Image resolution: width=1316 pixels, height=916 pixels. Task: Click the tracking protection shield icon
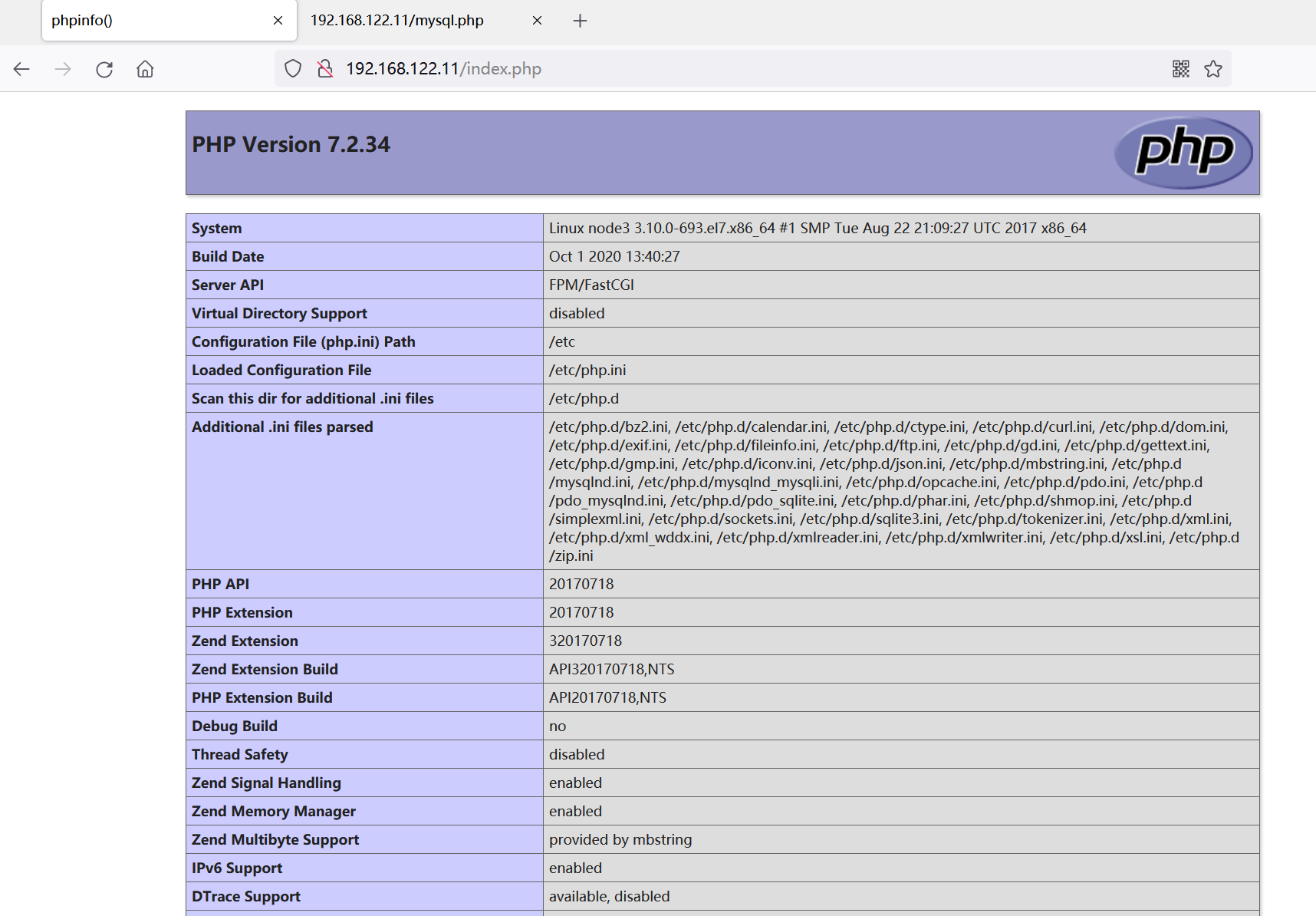(293, 69)
